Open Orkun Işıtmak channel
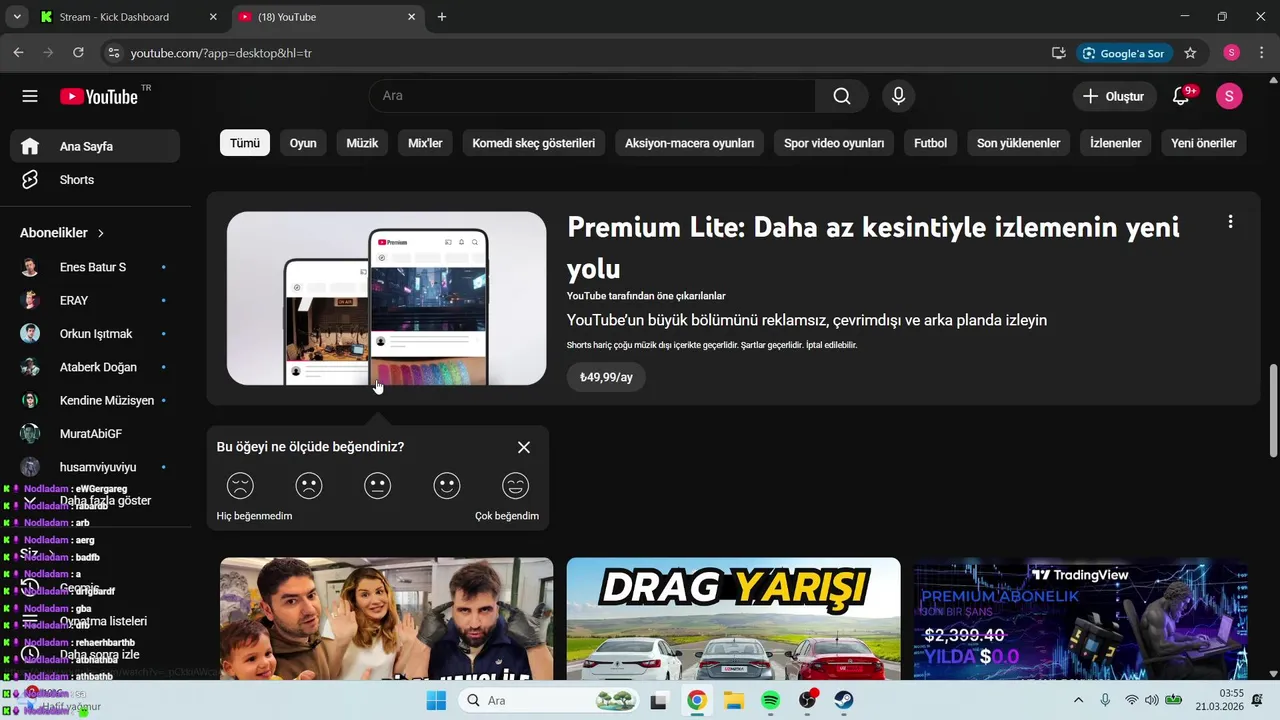The width and height of the screenshot is (1280, 720). click(95, 334)
